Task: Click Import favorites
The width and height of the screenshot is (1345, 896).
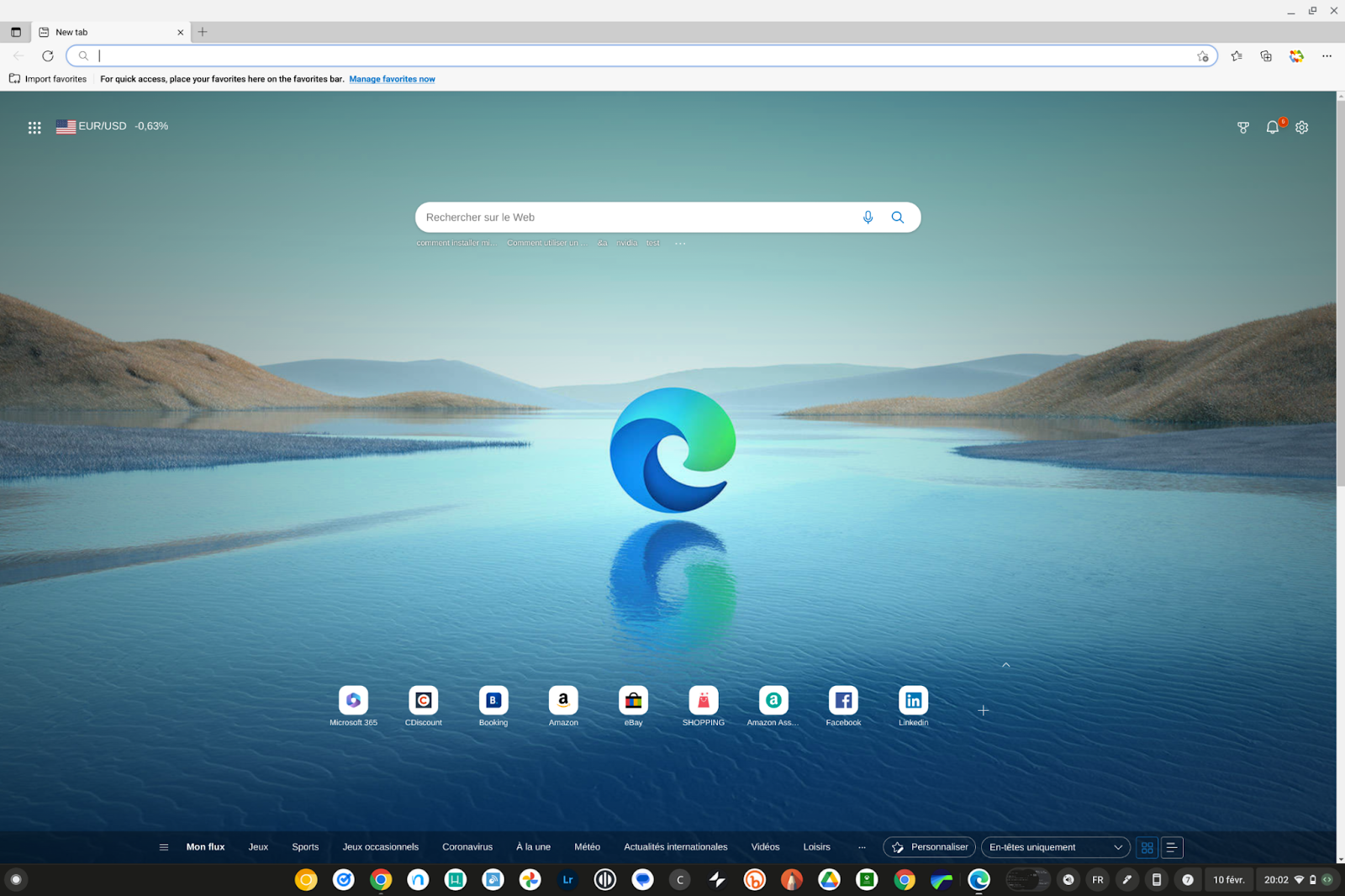Action: click(x=48, y=79)
